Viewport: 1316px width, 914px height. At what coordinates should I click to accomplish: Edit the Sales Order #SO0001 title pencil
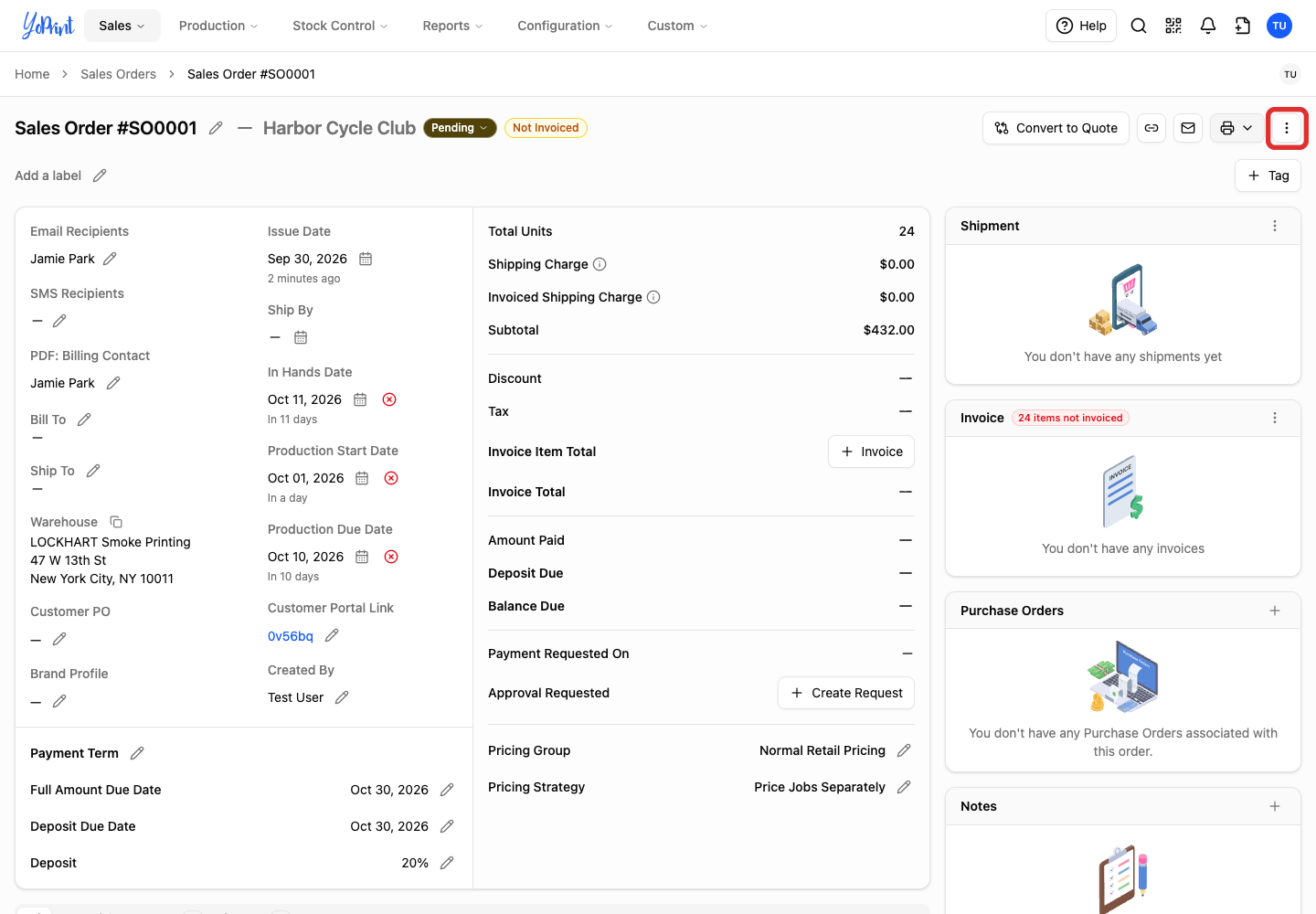[216, 128]
